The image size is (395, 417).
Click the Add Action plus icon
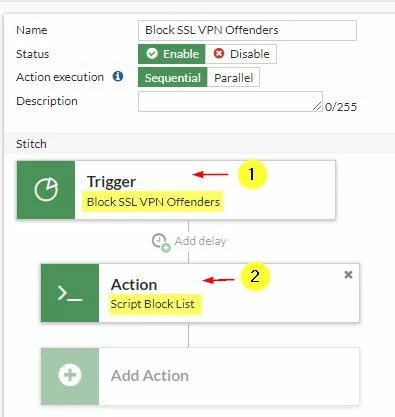coord(70,375)
